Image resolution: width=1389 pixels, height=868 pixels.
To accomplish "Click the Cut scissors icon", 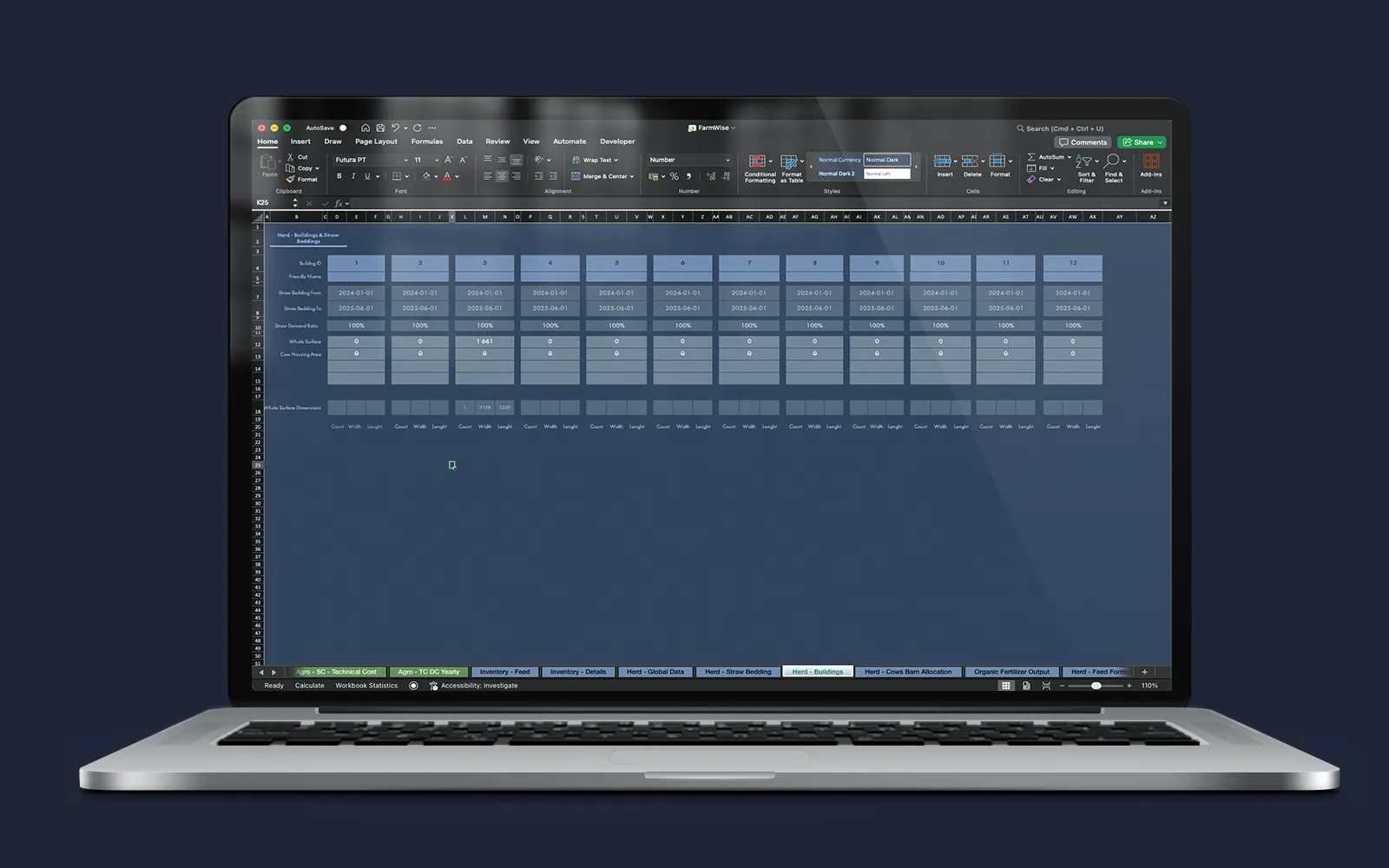I will click(291, 157).
